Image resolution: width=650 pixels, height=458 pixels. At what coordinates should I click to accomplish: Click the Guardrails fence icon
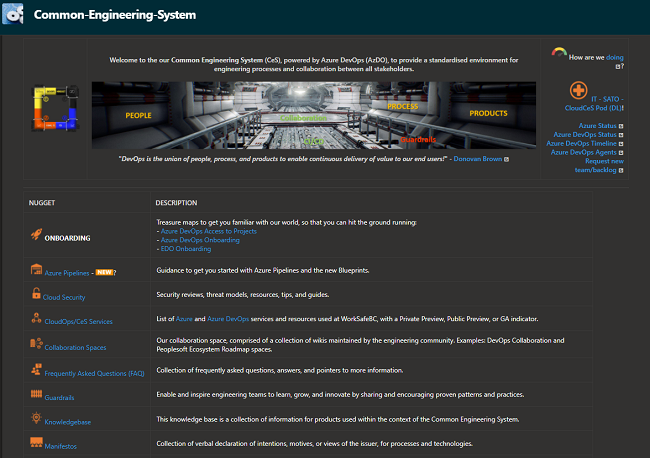[36, 394]
